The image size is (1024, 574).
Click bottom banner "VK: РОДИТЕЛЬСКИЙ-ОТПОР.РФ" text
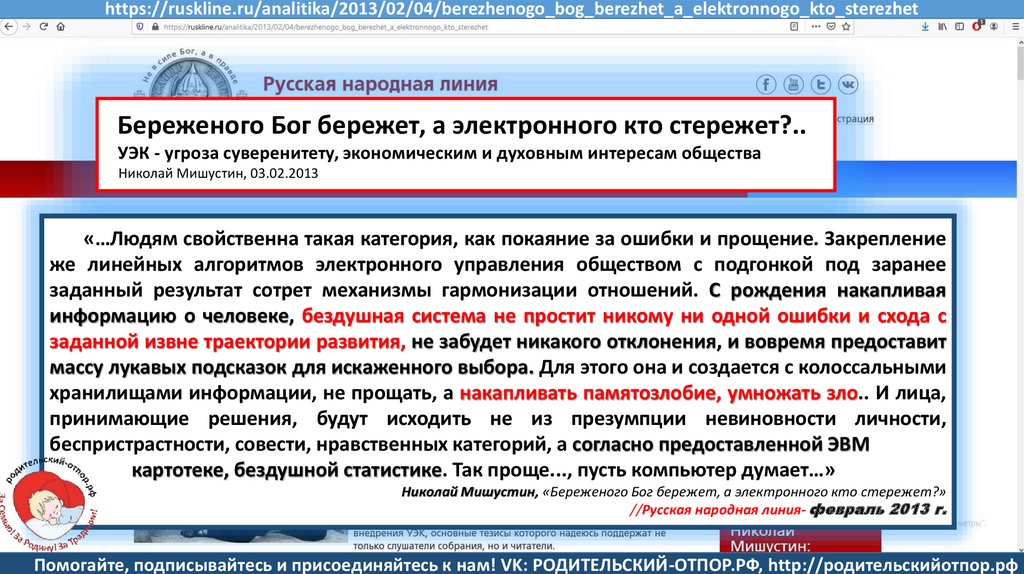(x=630, y=565)
